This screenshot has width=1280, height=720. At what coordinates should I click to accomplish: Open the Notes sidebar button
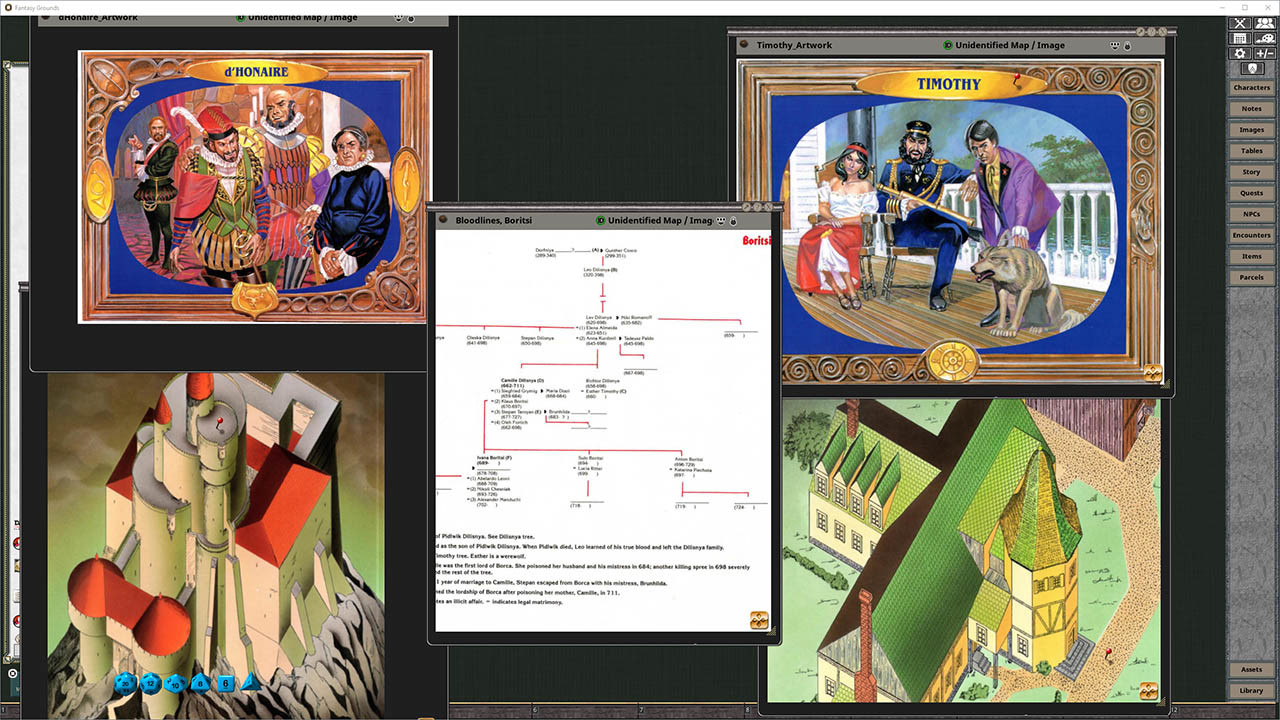1252,109
